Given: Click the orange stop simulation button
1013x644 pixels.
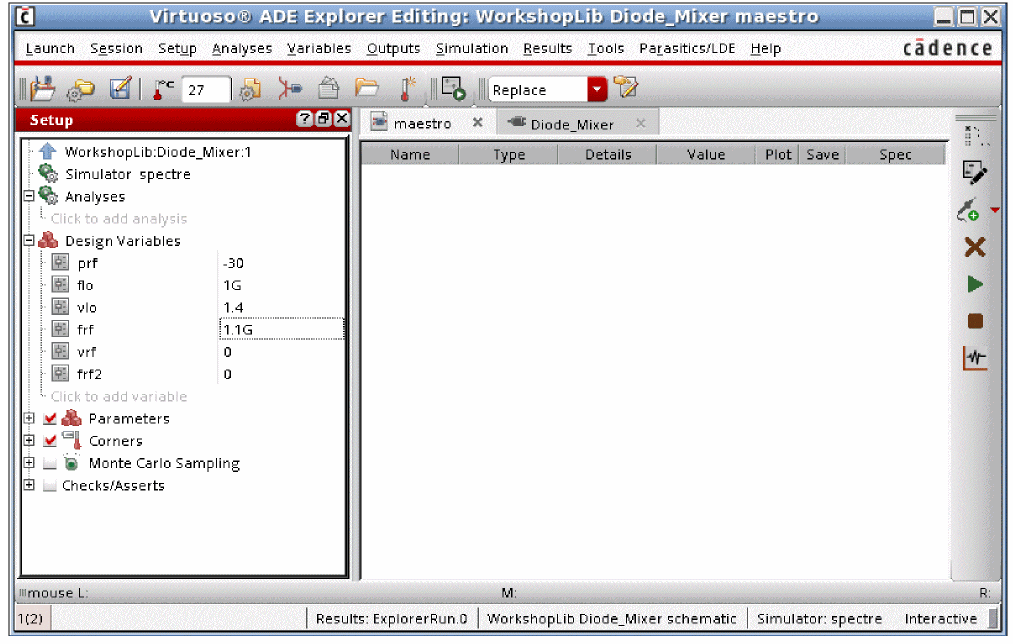Looking at the screenshot, I should (x=975, y=321).
